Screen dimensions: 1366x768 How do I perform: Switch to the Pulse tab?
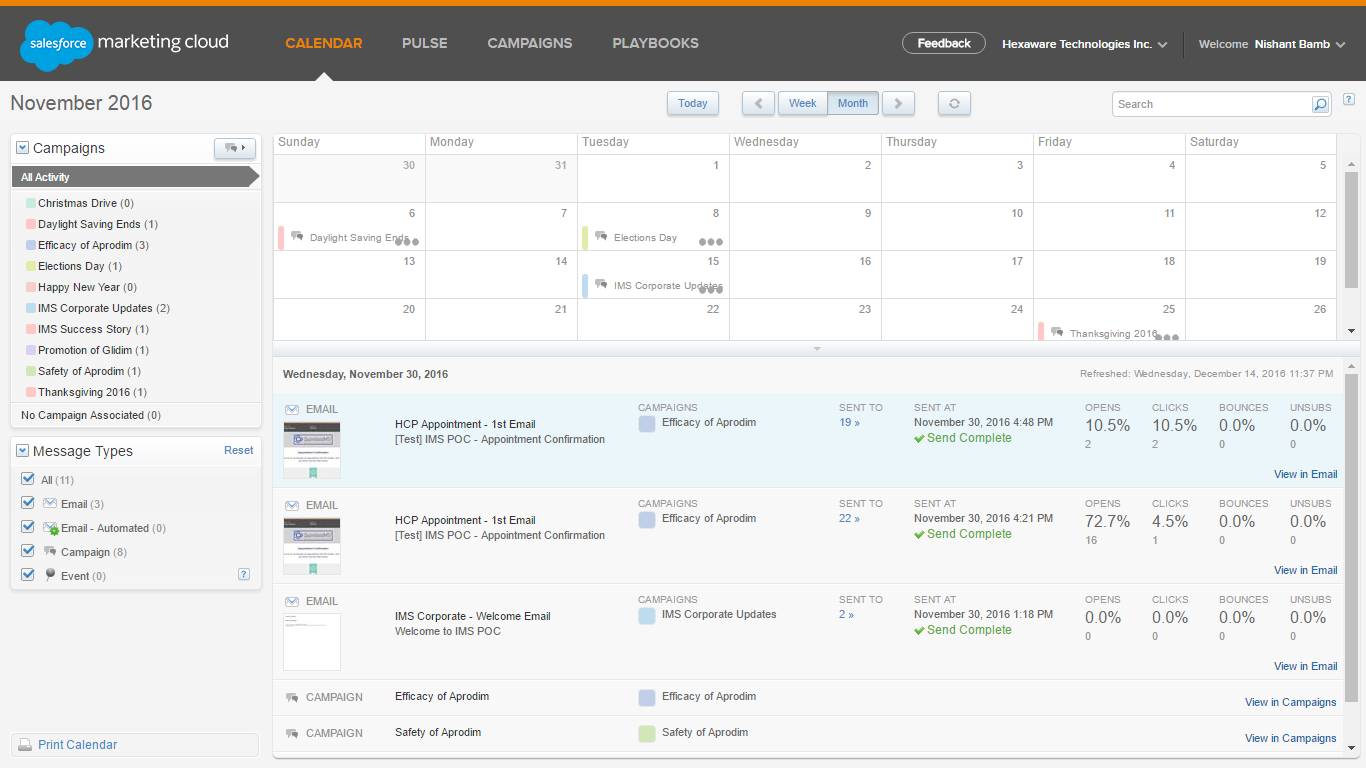coord(424,43)
